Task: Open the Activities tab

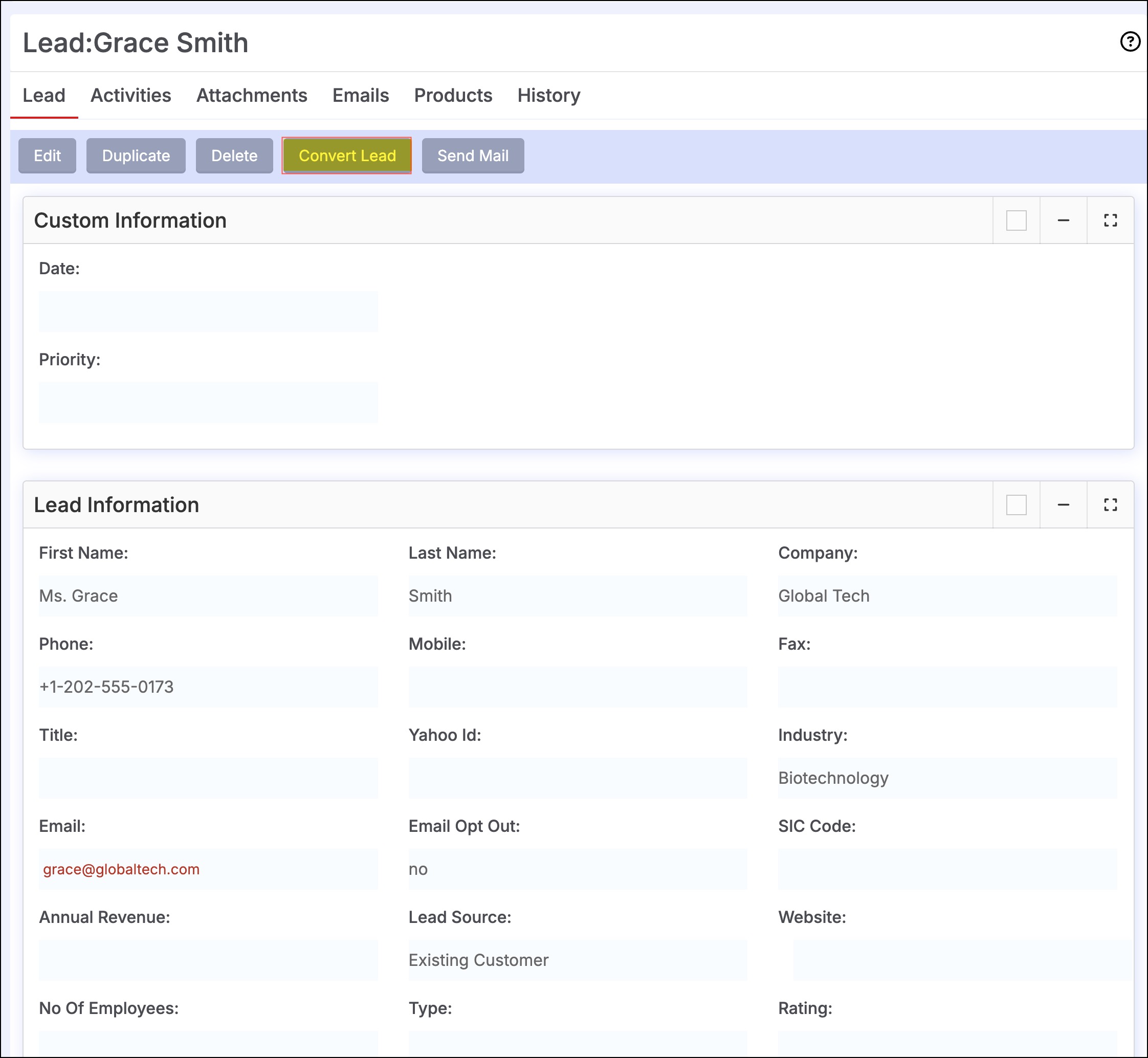Action: (x=130, y=95)
